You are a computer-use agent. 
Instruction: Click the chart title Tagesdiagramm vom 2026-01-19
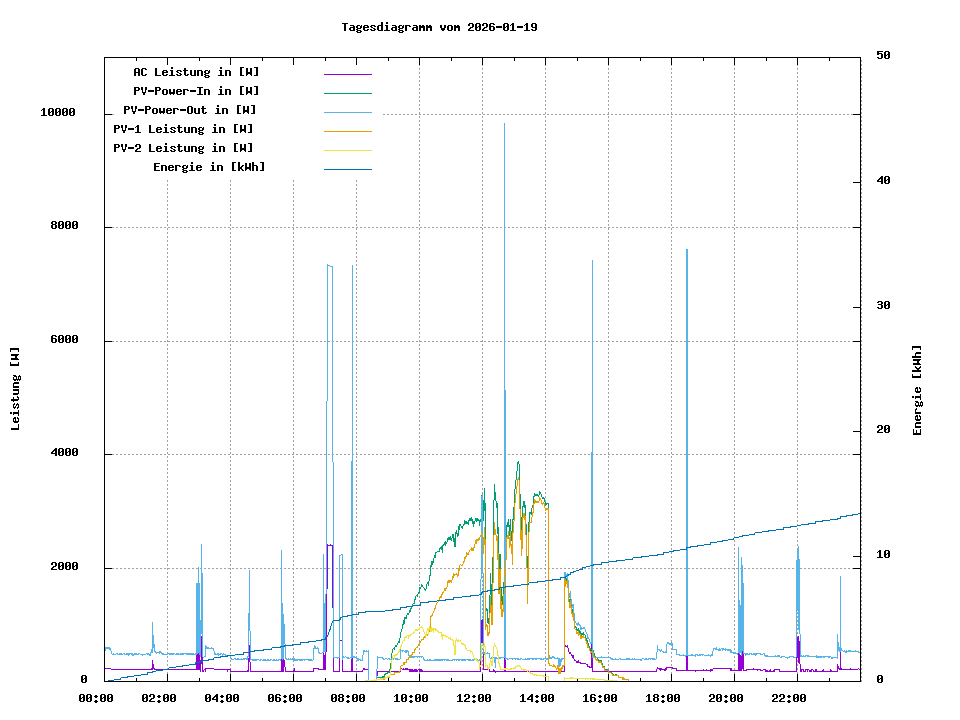tap(439, 27)
